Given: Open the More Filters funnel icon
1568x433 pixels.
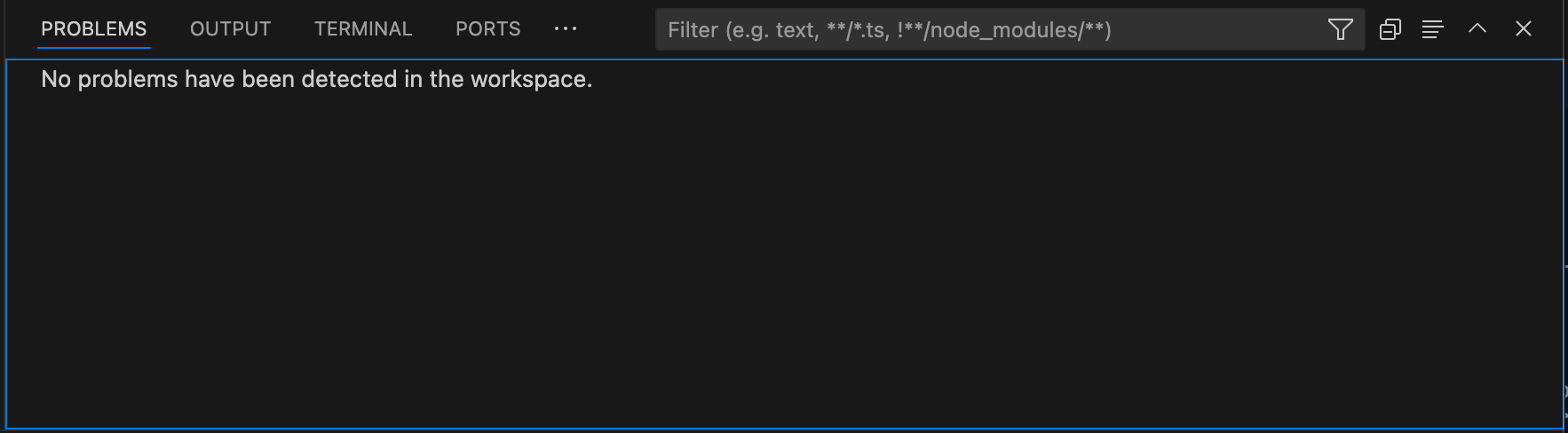Looking at the screenshot, I should [x=1340, y=29].
